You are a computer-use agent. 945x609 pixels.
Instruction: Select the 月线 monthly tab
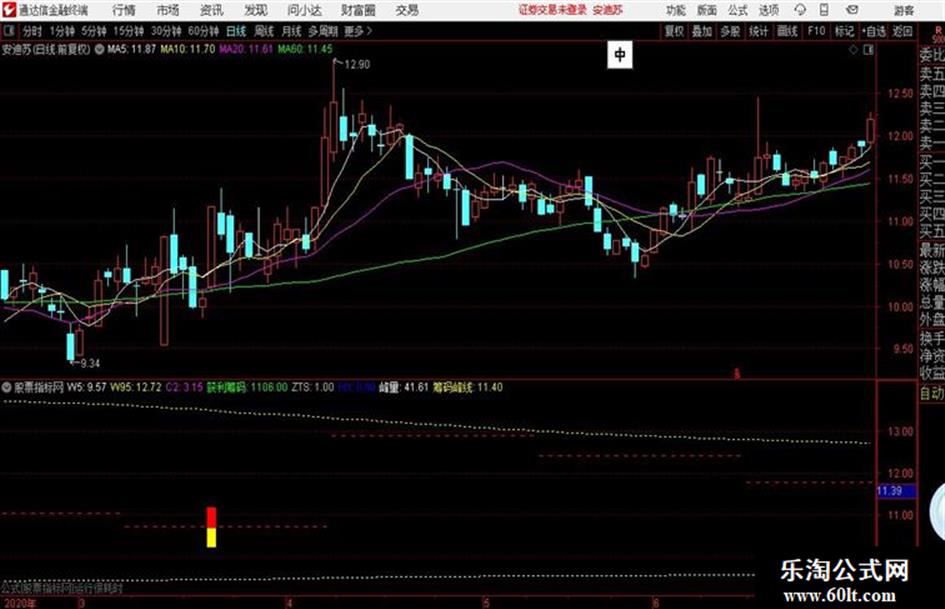[x=291, y=31]
